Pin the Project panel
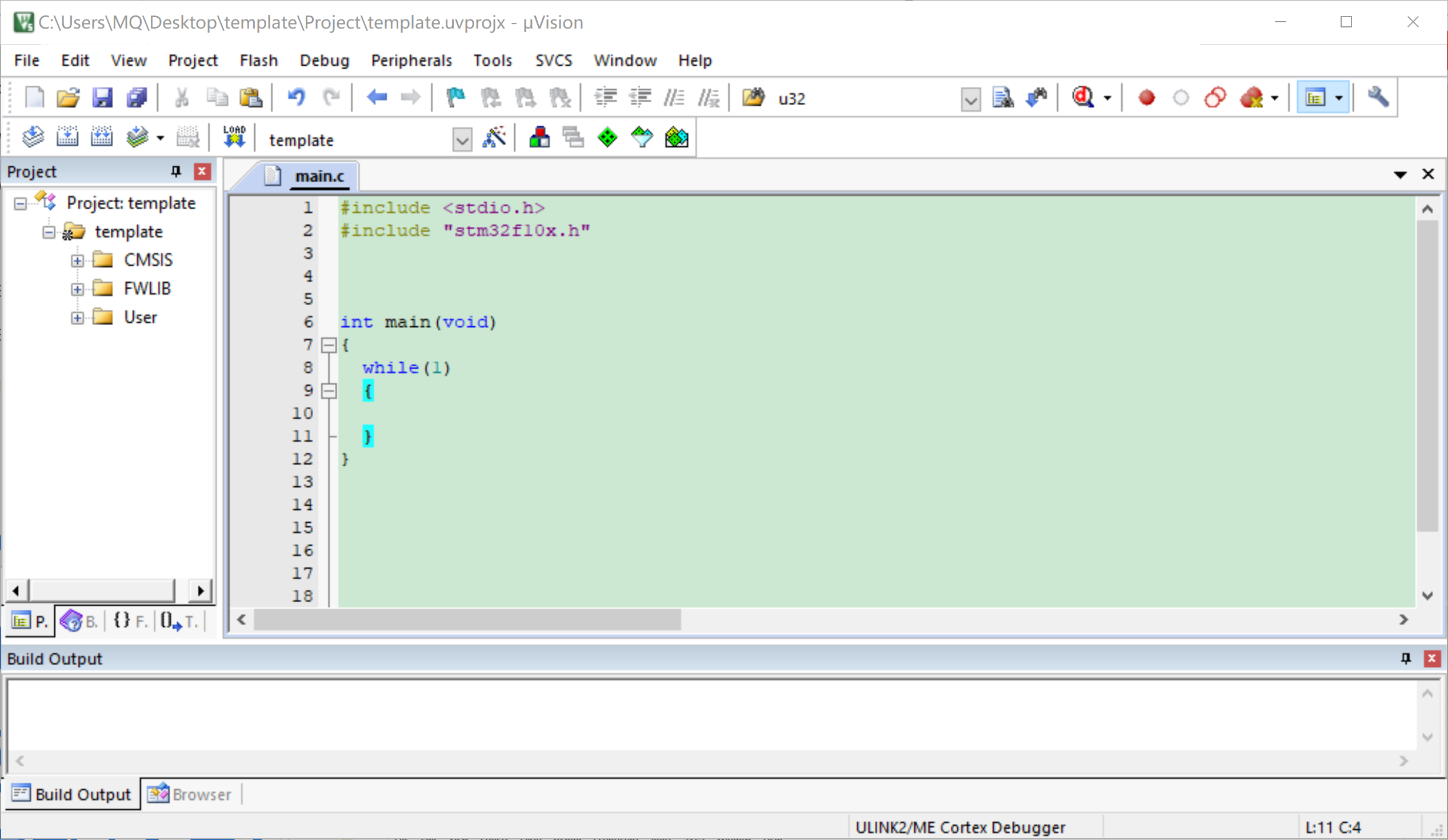This screenshot has height=840, width=1448. click(x=176, y=171)
